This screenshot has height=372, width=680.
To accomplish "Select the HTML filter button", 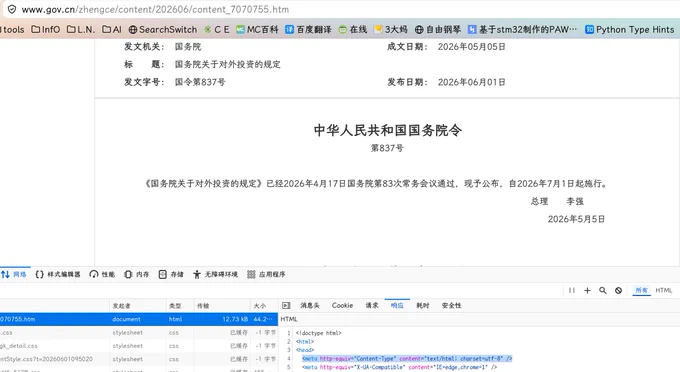I will point(664,290).
